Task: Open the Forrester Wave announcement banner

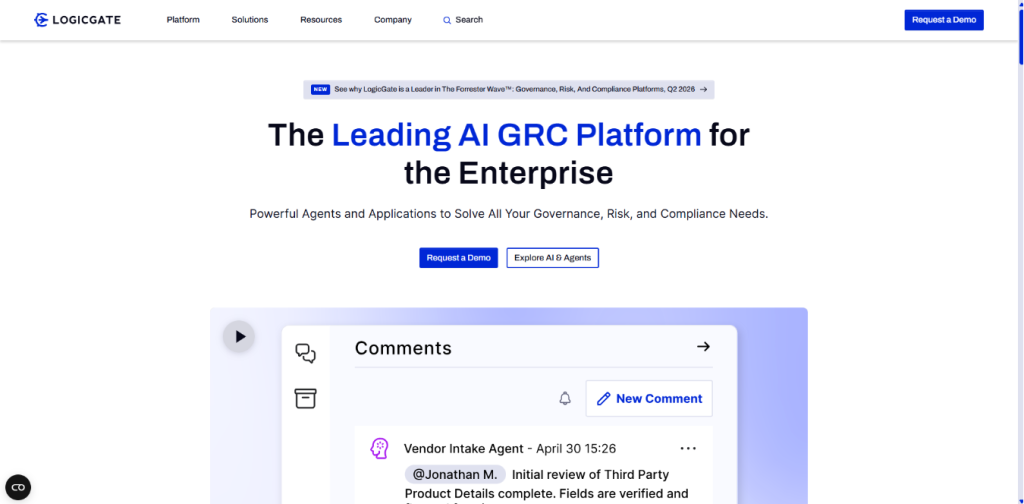Action: 509,89
